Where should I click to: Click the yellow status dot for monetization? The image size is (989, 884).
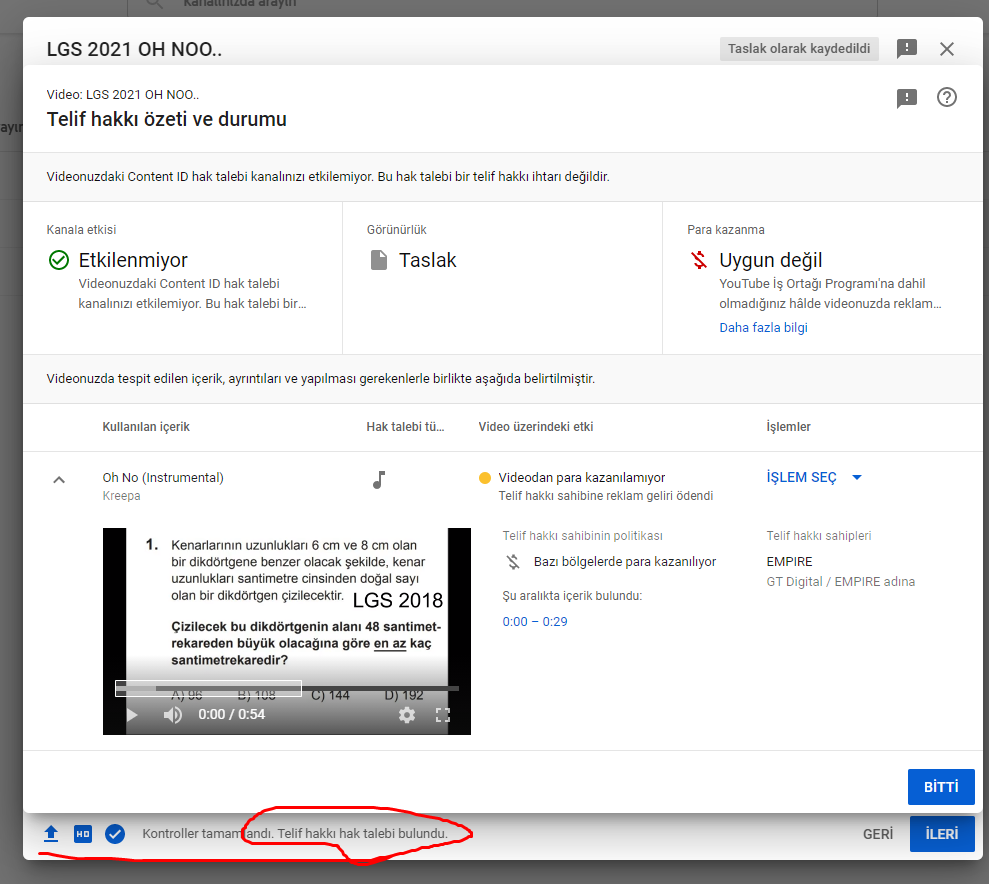(x=484, y=478)
